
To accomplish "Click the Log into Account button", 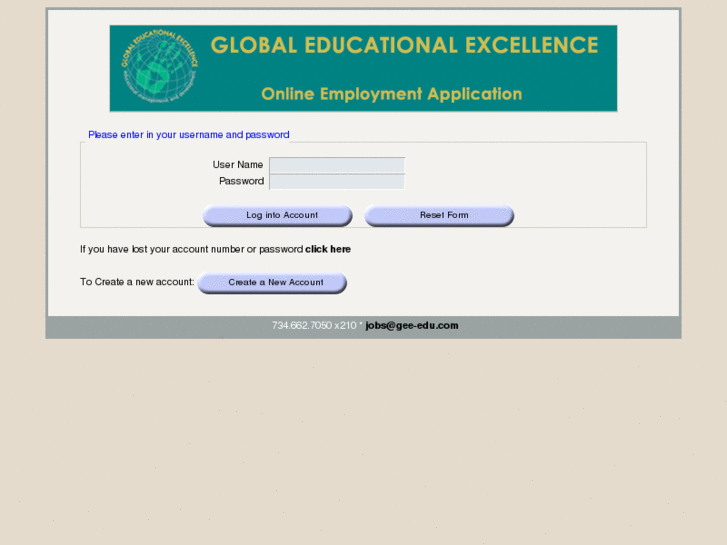I will 278,216.
